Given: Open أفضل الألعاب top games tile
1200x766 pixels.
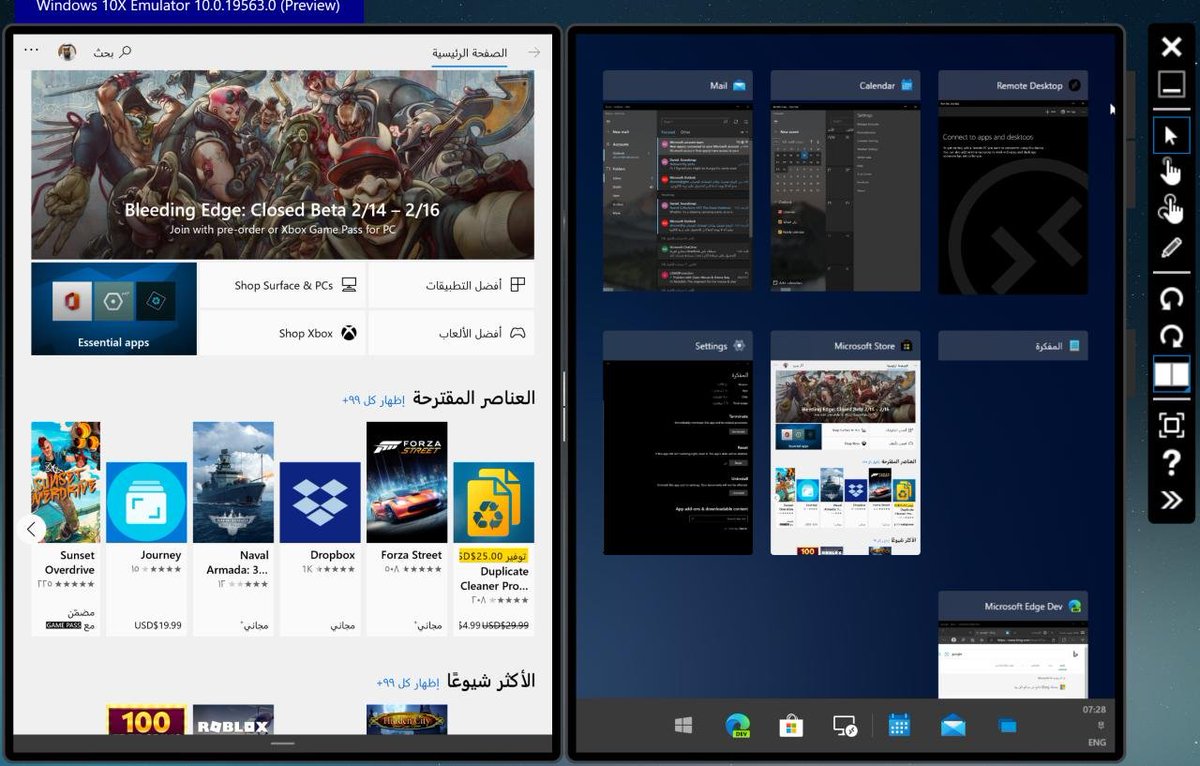Looking at the screenshot, I should pyautogui.click(x=451, y=333).
